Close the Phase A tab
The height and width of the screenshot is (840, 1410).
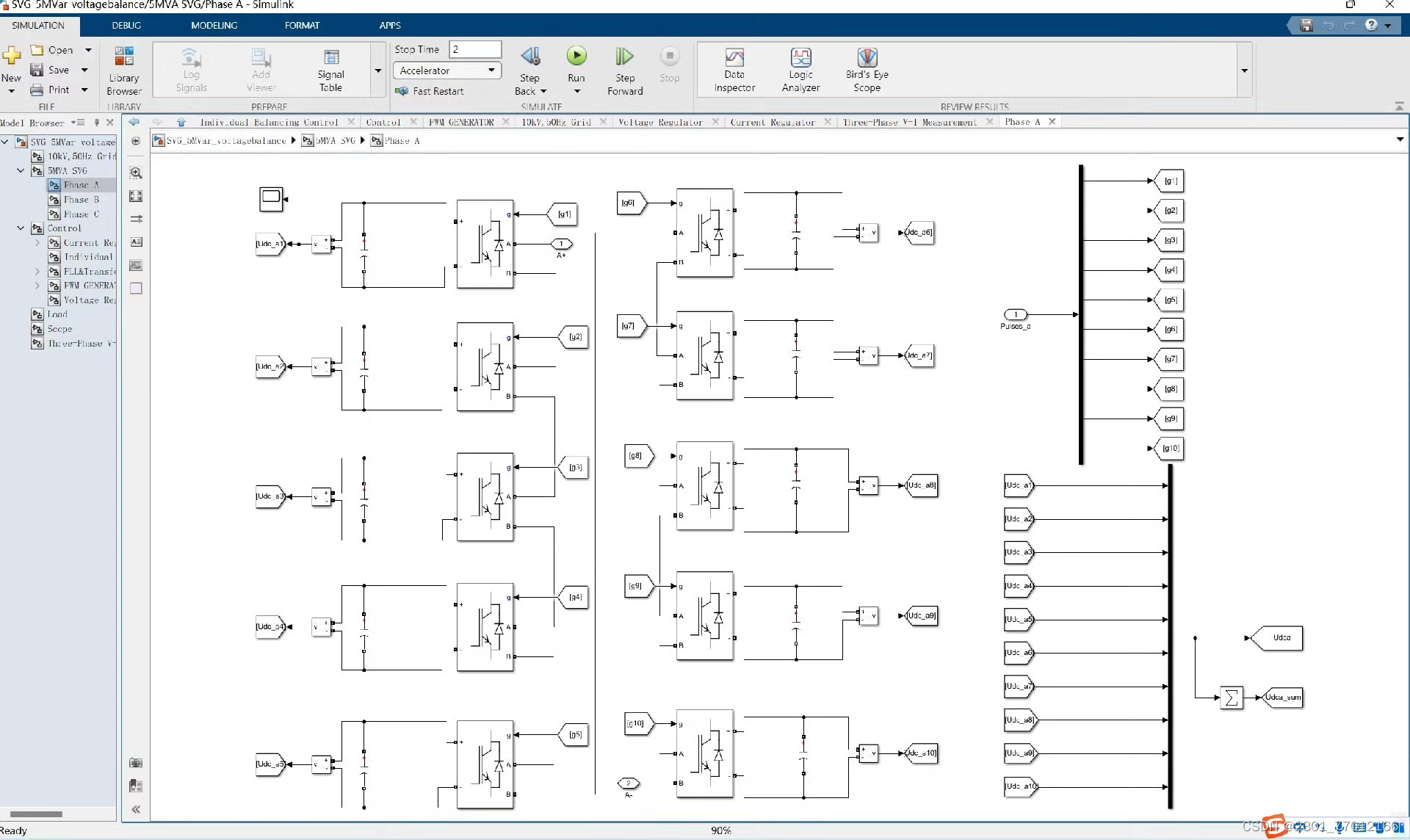[x=1052, y=122]
